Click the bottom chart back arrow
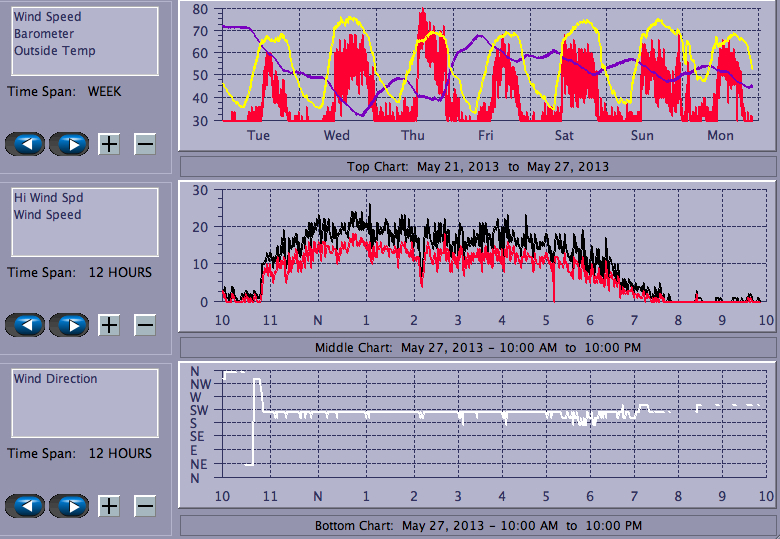This screenshot has width=780, height=539. coord(25,506)
